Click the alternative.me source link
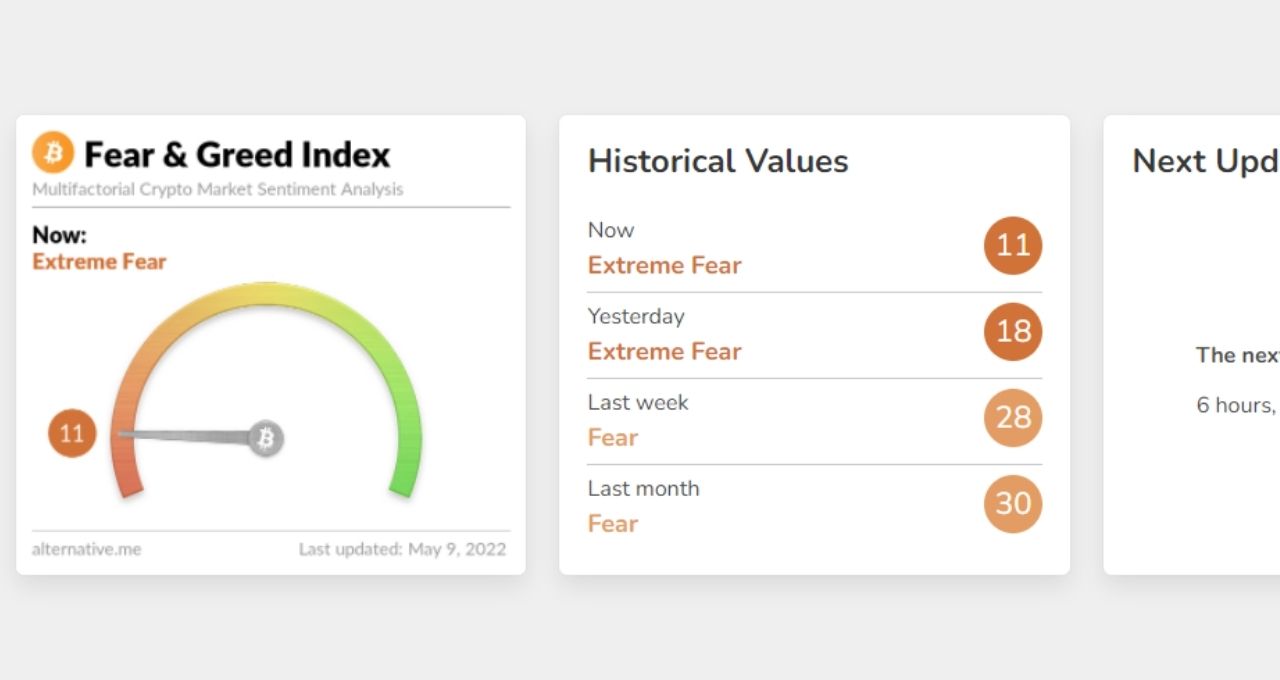Viewport: 1280px width, 680px height. pos(86,549)
